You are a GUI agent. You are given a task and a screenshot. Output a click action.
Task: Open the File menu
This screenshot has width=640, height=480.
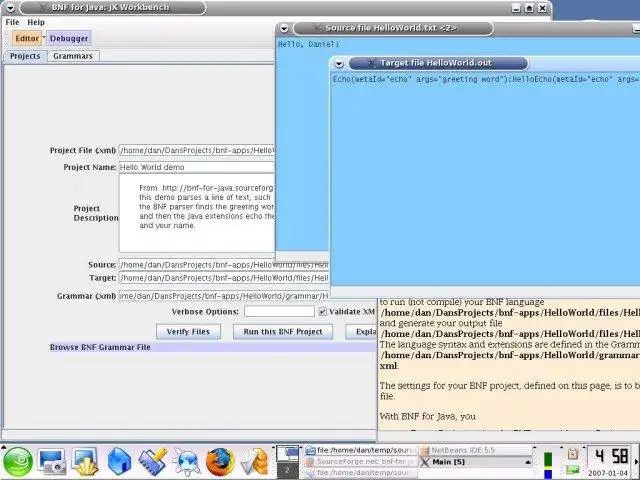tap(12, 22)
